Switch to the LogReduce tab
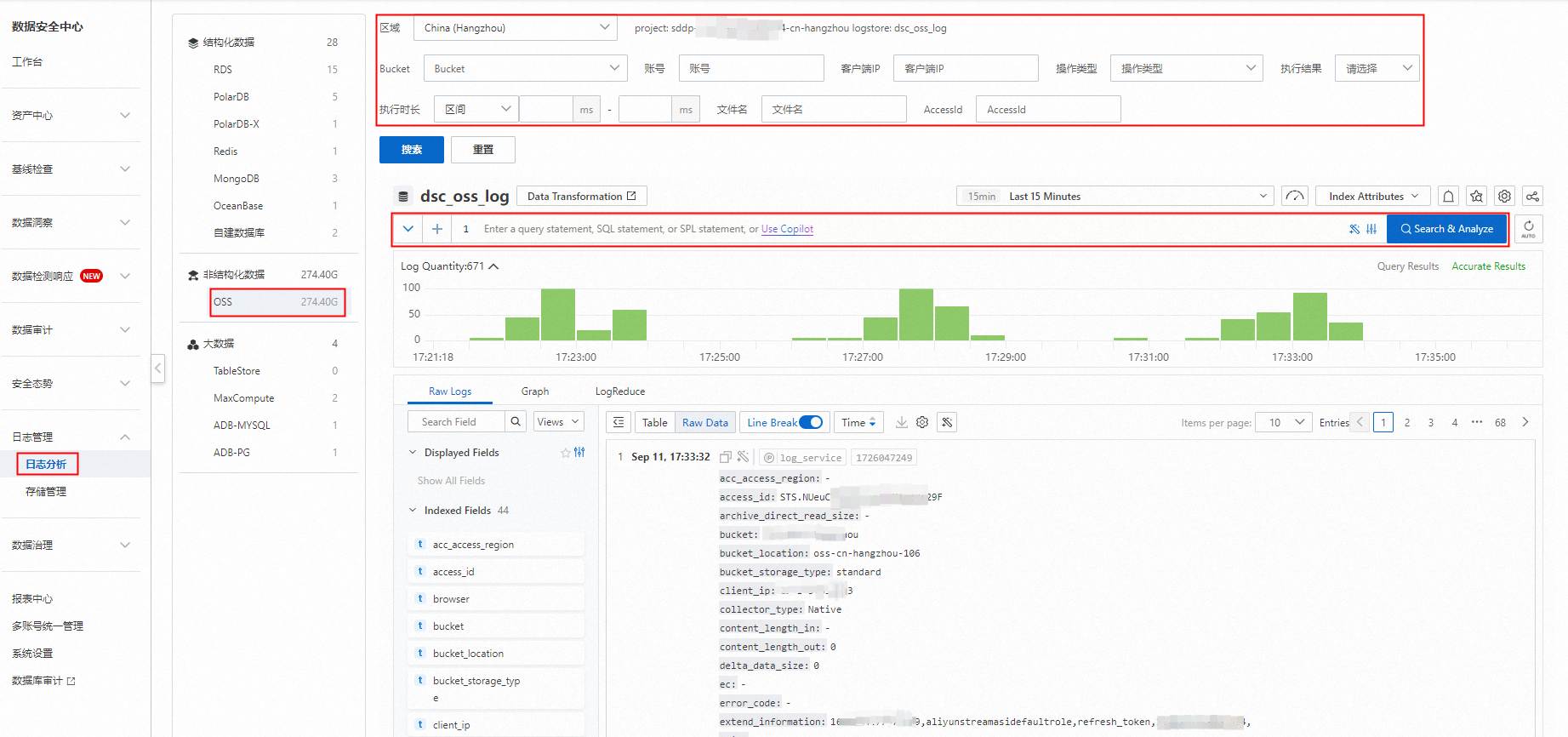 pos(620,391)
